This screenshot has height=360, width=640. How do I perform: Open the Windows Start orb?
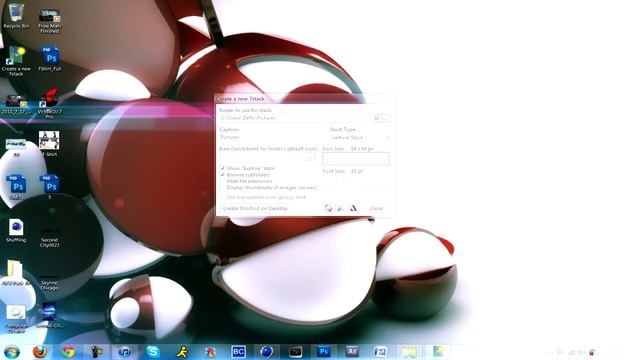(x=12, y=351)
